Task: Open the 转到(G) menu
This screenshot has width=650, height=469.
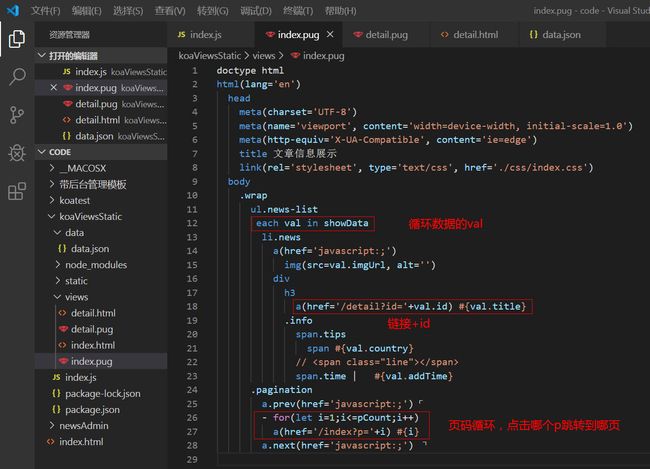Action: tap(213, 11)
